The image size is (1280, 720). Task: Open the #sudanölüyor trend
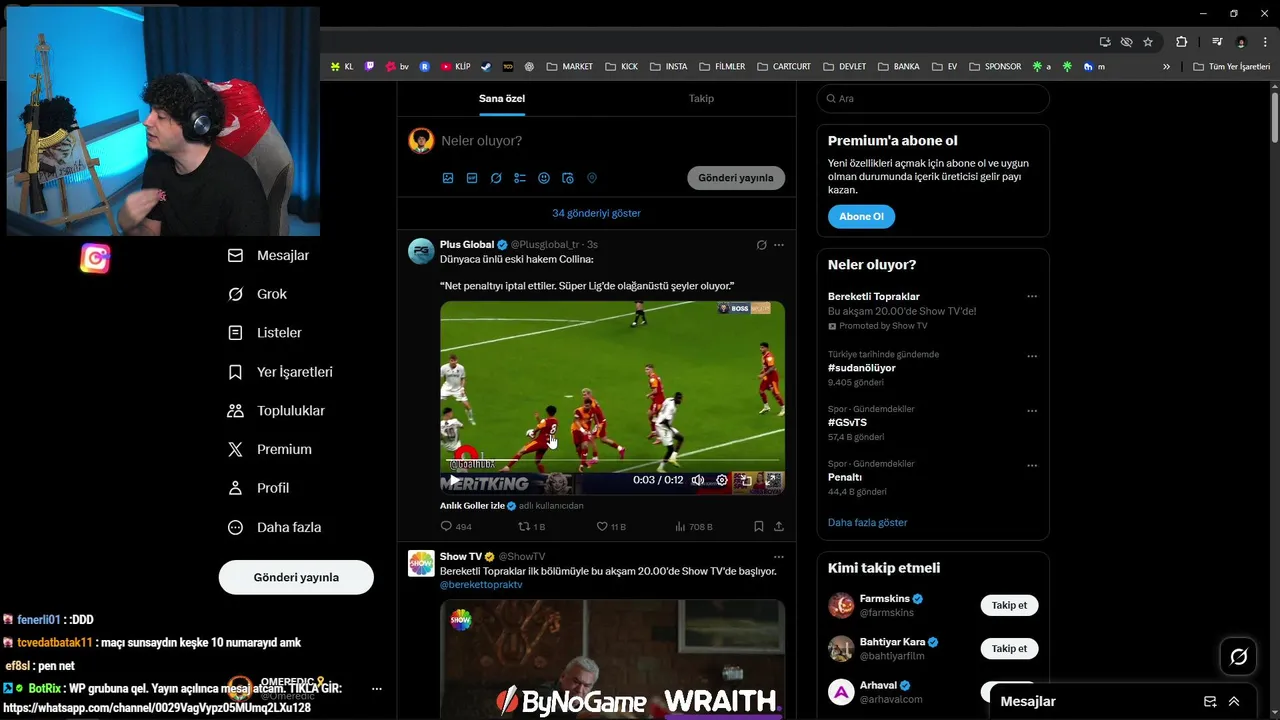pos(862,368)
